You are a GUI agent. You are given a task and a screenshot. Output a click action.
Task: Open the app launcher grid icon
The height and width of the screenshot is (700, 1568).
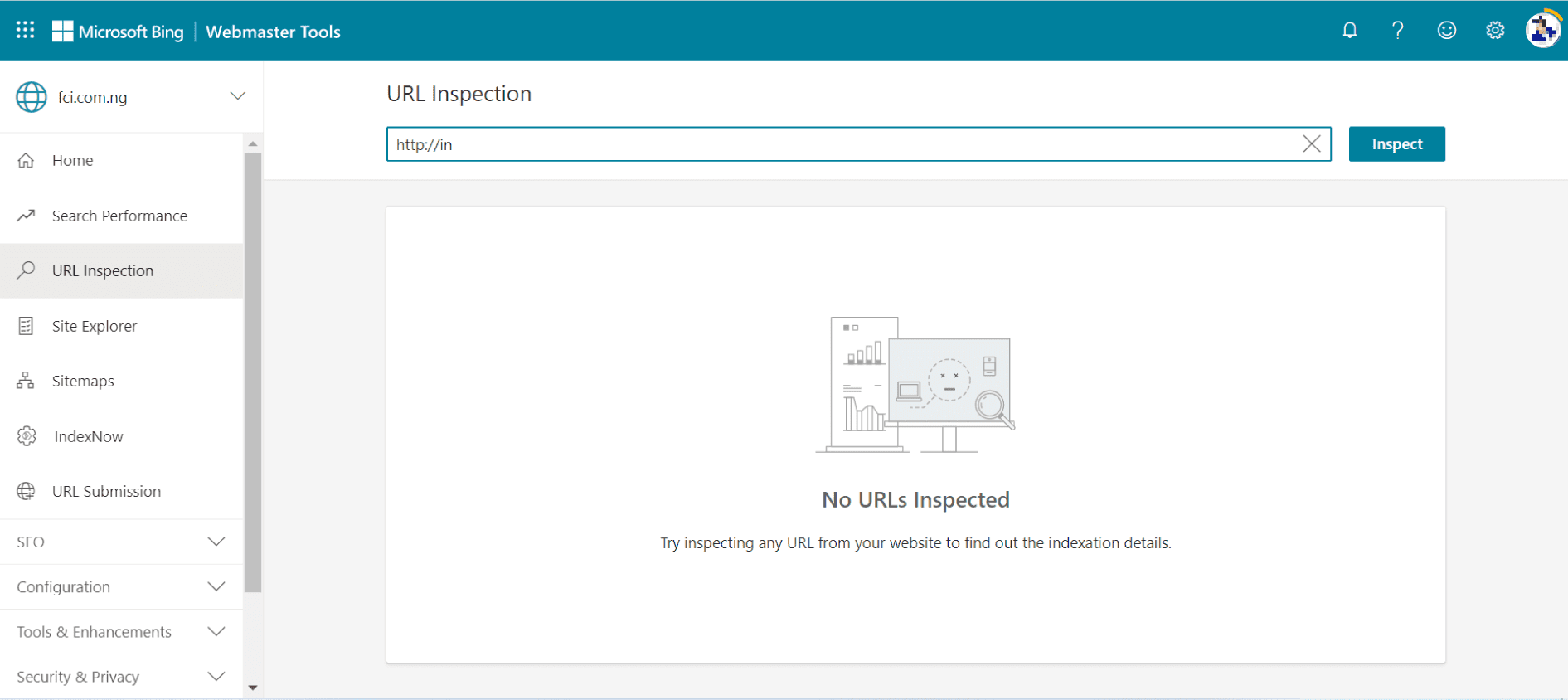(25, 31)
